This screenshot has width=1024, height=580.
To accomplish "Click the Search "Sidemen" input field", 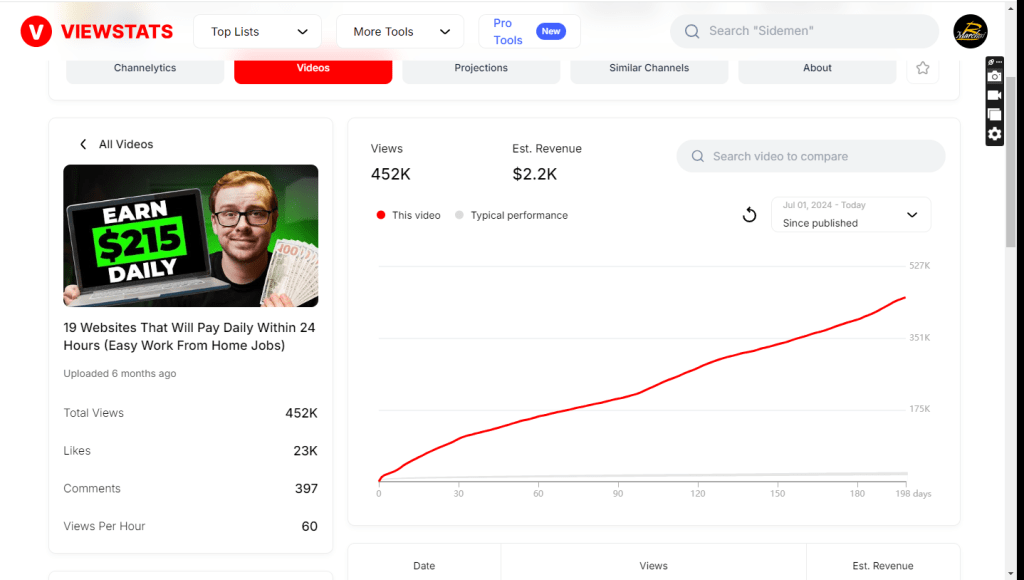I will [x=805, y=31].
